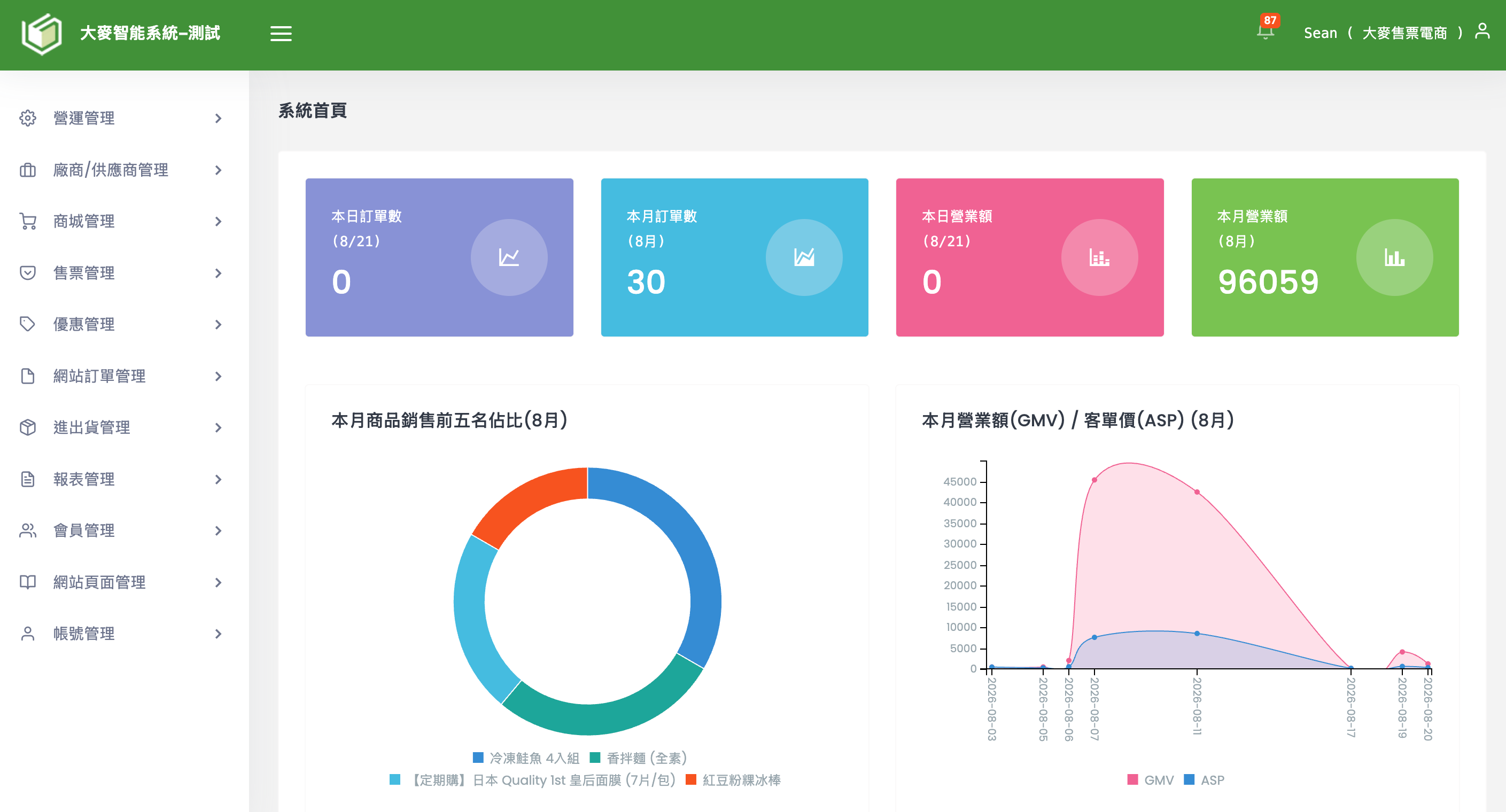Click the pocket icon beside 售票管理

27,273
